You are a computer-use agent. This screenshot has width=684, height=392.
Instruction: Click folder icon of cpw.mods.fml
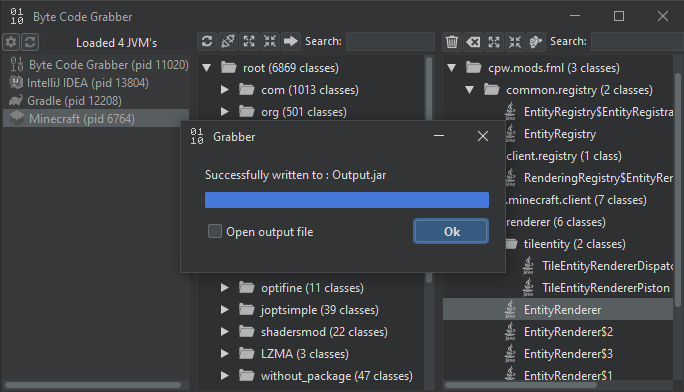tap(474, 67)
